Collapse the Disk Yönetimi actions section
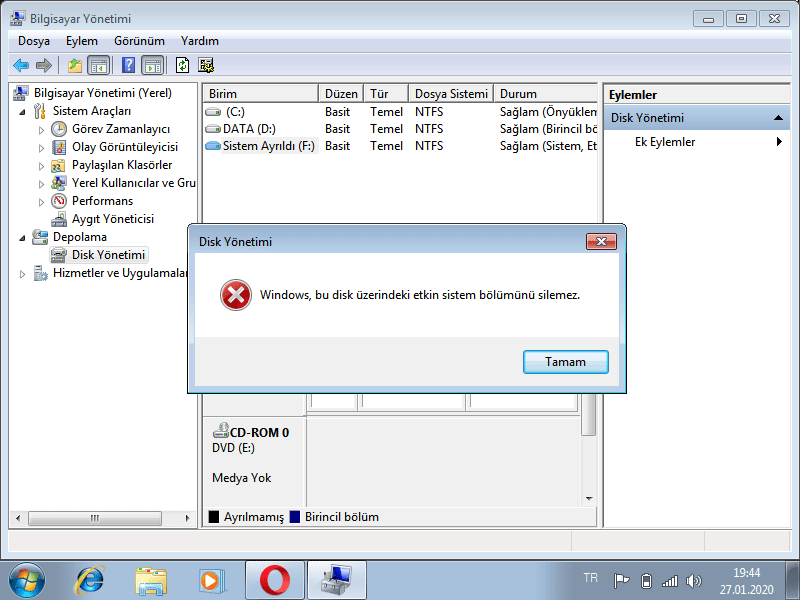The image size is (800, 600). pyautogui.click(x=778, y=118)
